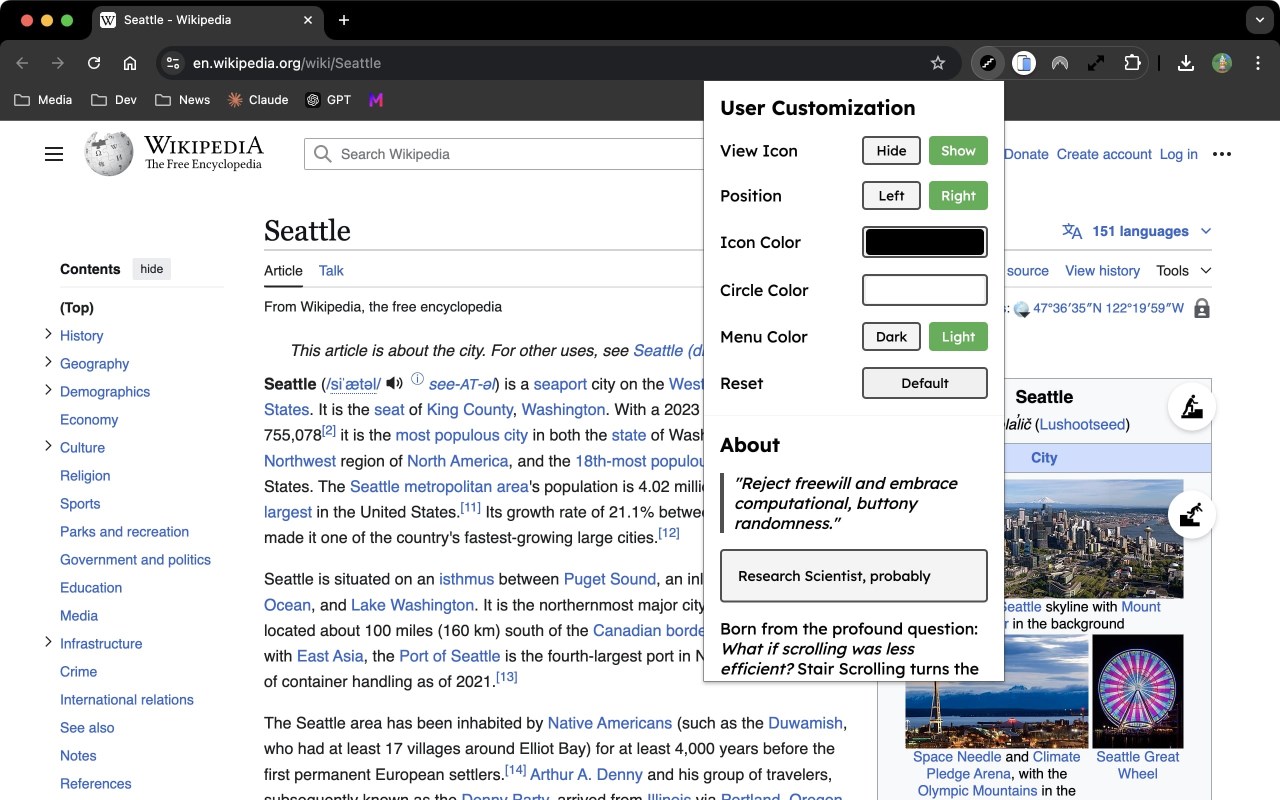This screenshot has height=800, width=1280.
Task: Open the purple M bookmark
Action: point(376,100)
